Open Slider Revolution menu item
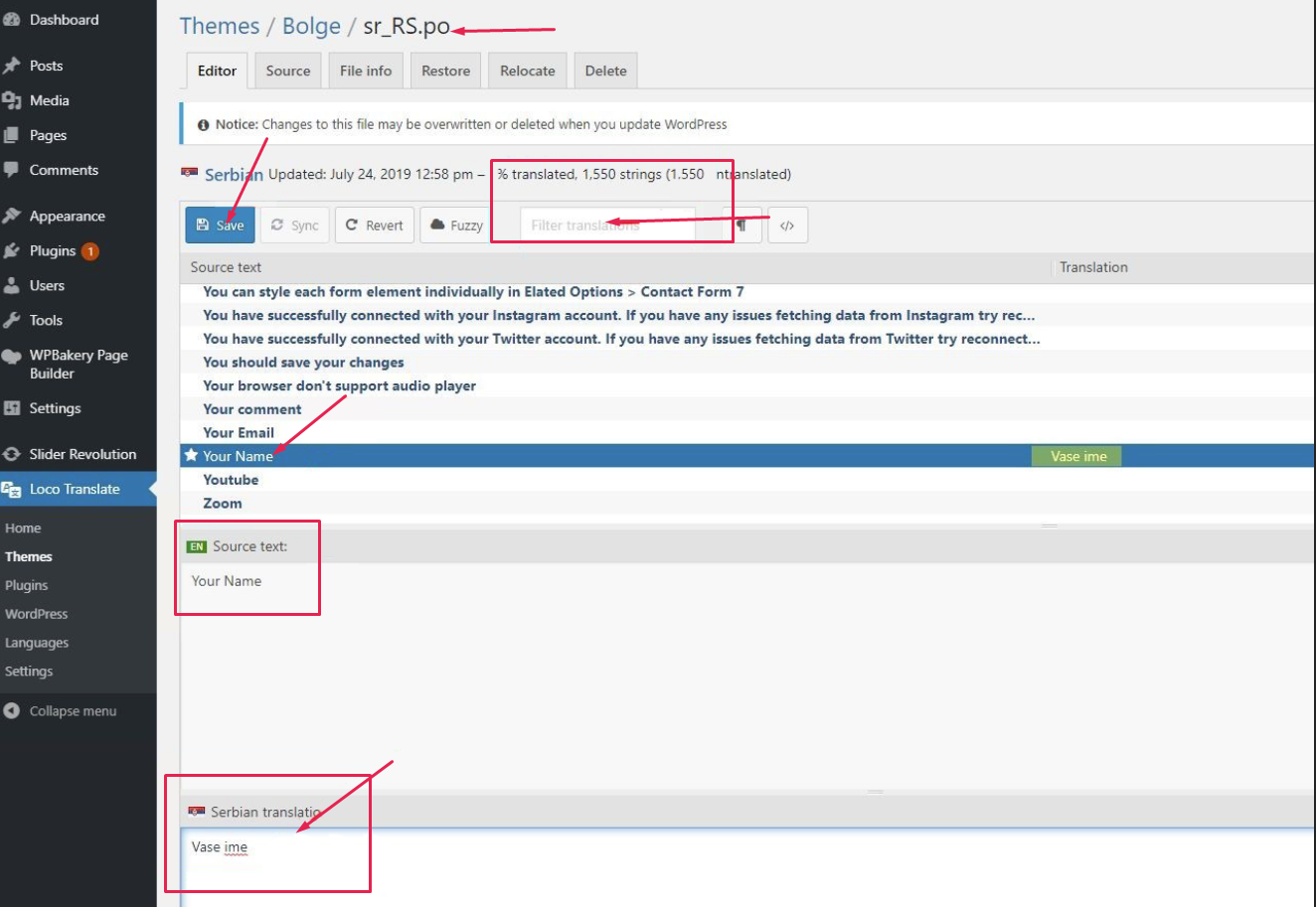 pos(82,454)
